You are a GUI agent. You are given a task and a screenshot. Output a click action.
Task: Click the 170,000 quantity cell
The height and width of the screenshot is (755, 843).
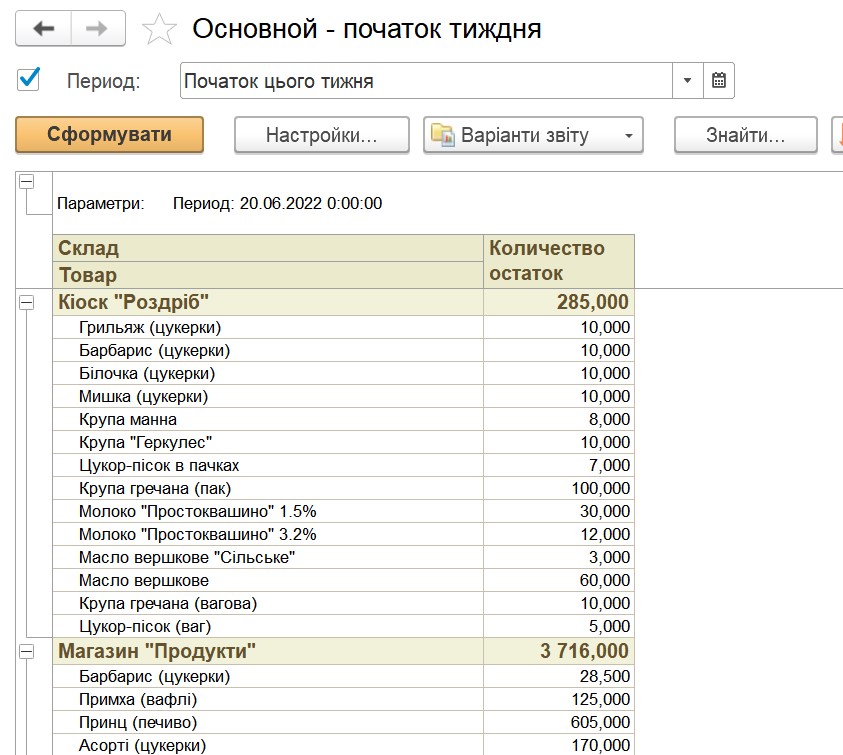click(559, 745)
